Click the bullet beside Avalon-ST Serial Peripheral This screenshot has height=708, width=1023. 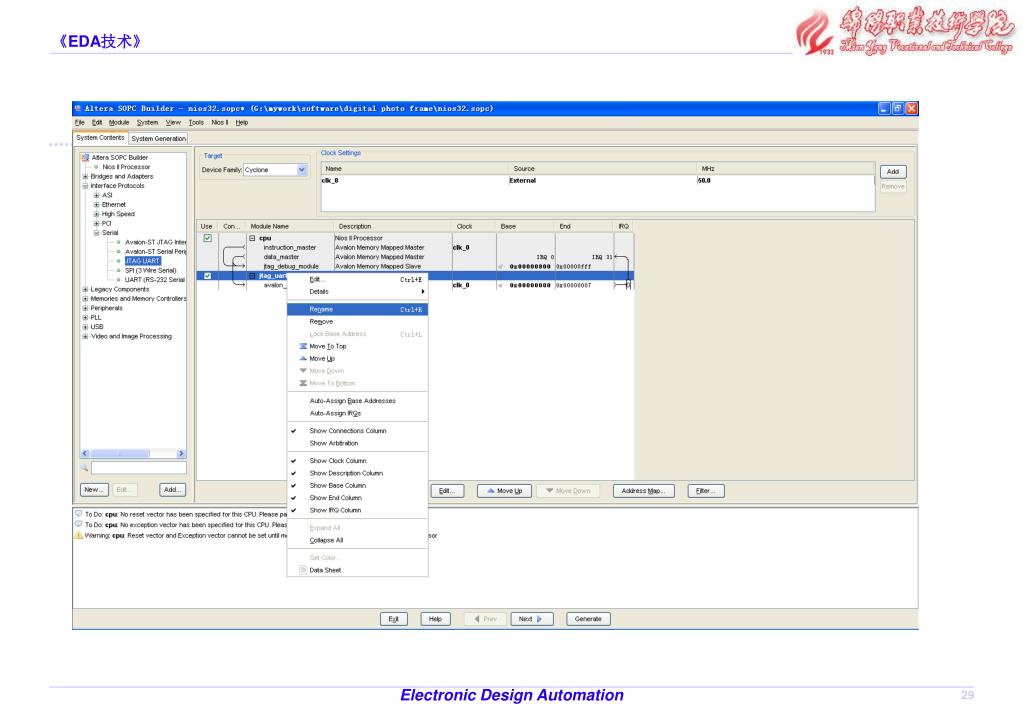pyautogui.click(x=118, y=251)
